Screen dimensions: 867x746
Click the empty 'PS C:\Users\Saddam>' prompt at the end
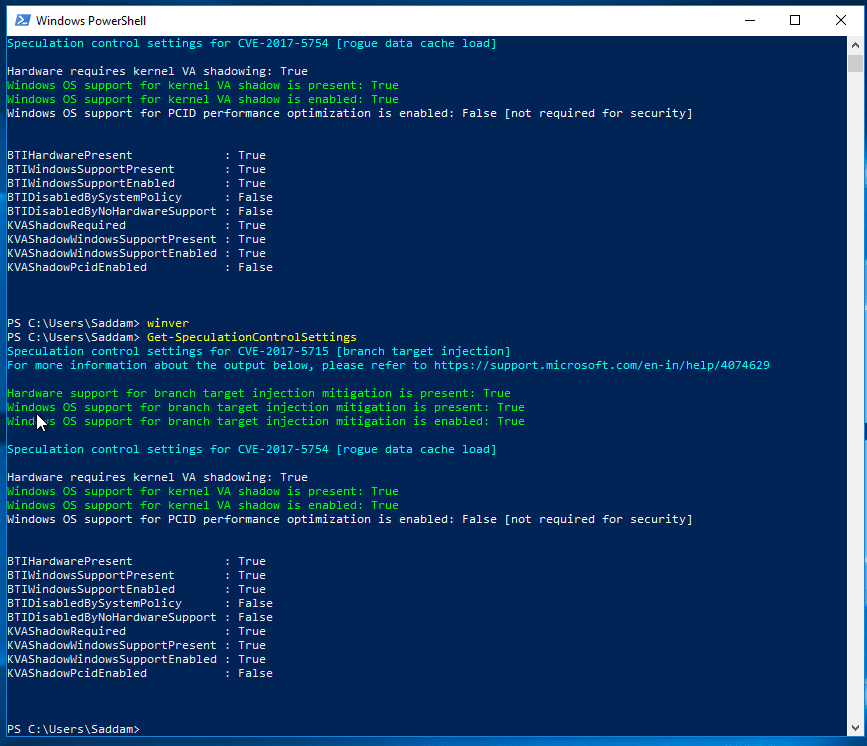tap(74, 729)
